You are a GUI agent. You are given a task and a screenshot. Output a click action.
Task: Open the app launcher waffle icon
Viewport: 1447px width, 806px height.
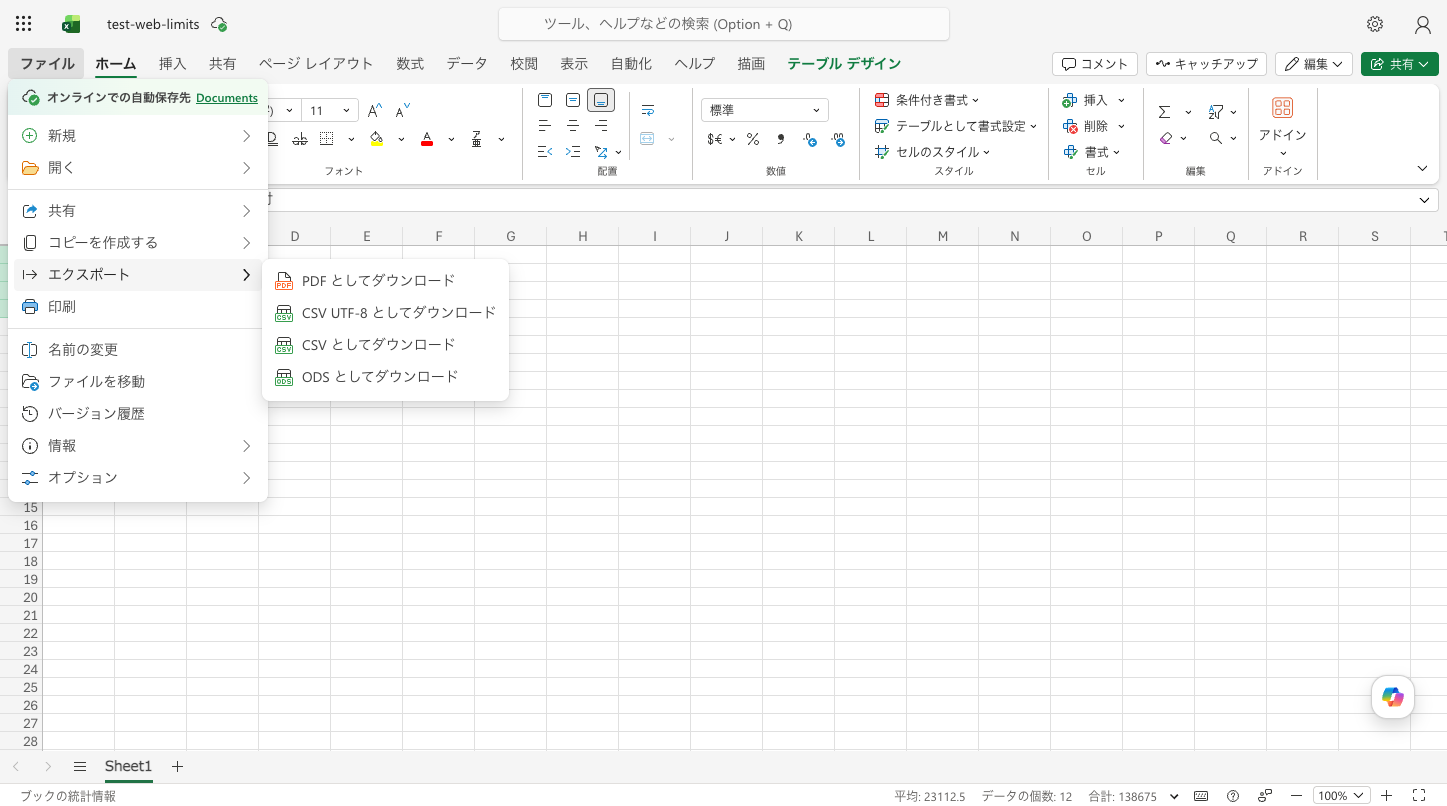[23, 24]
